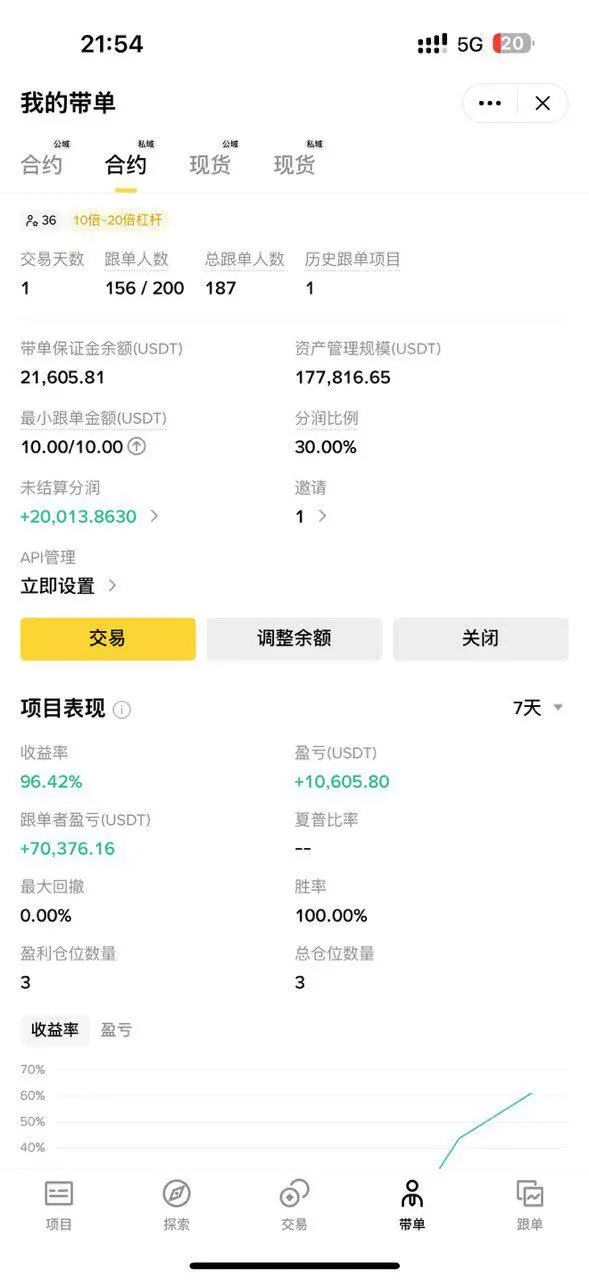Viewport: 589px width, 1280px height.
Task: Select the 带单 bottom navigation icon
Action: pos(412,1204)
